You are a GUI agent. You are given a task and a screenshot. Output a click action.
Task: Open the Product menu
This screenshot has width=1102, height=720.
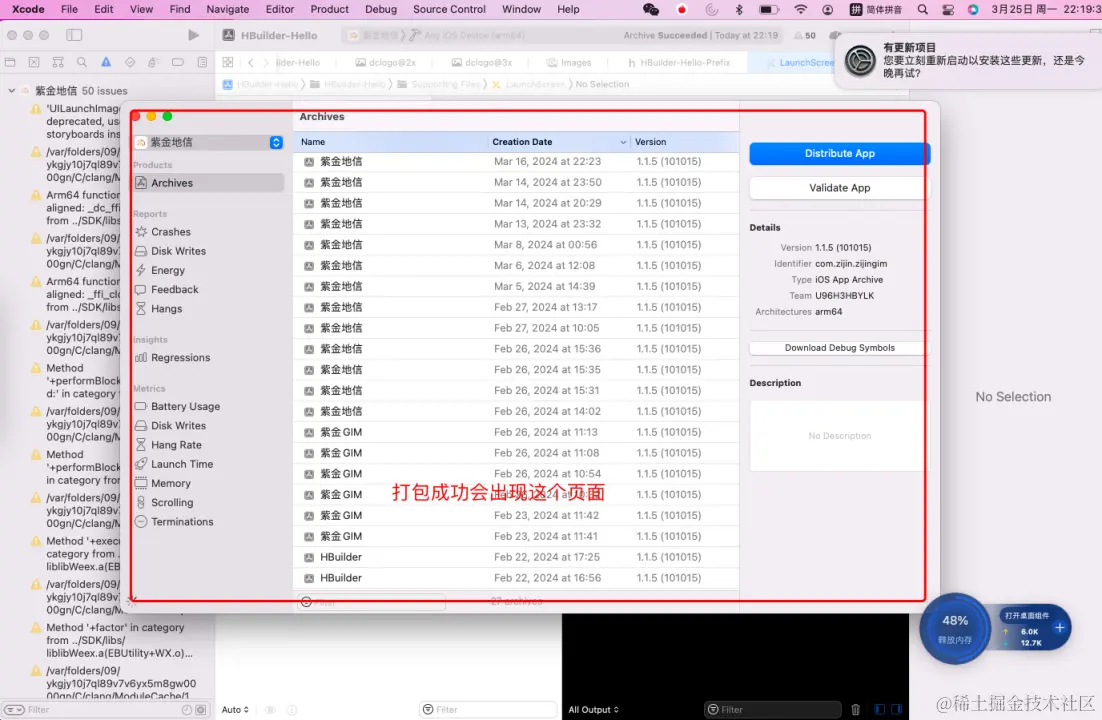(x=329, y=9)
